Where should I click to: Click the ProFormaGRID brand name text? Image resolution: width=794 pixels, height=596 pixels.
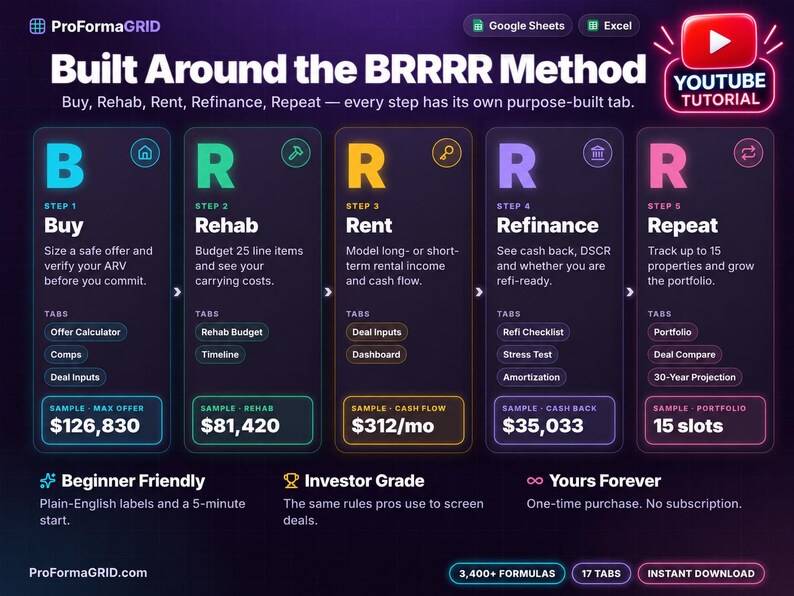106,26
